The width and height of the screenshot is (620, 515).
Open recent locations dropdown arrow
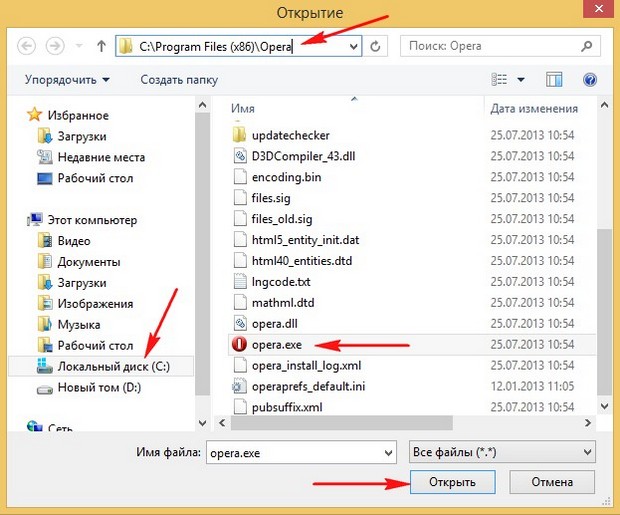[79, 46]
